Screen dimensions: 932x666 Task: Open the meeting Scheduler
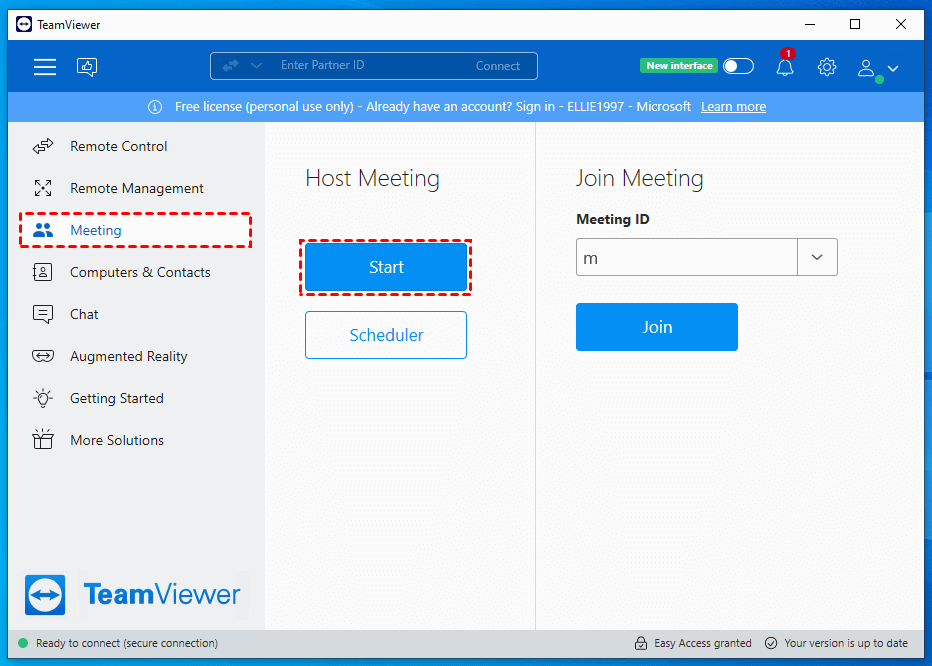[x=386, y=336]
